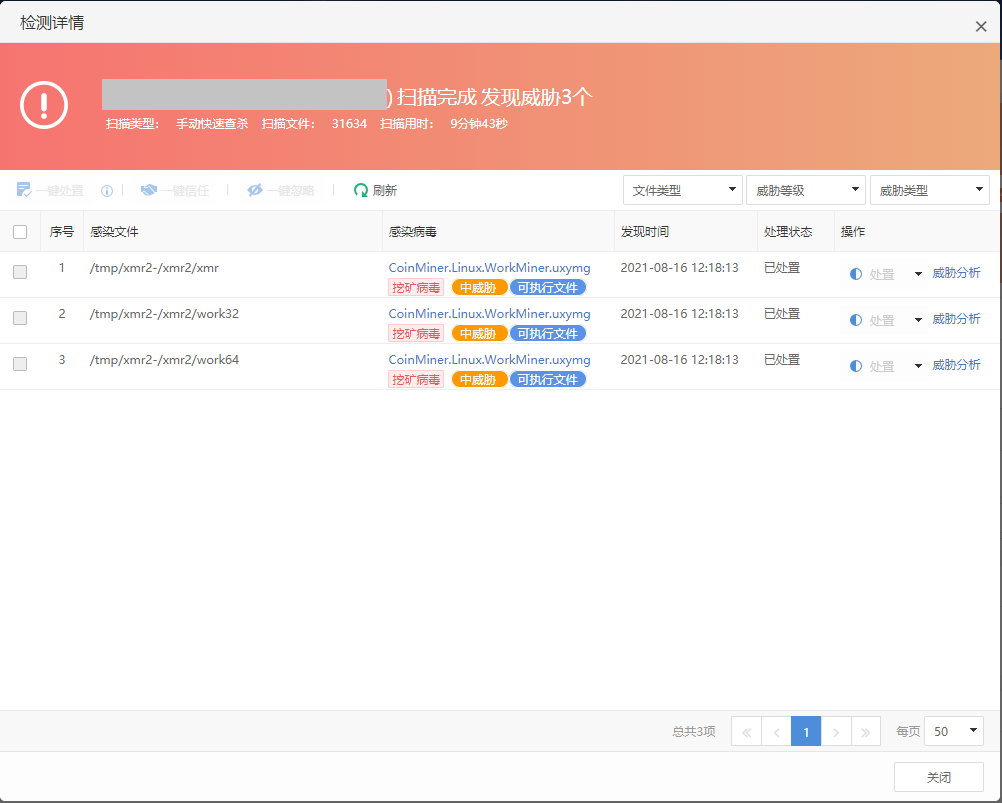This screenshot has width=1002, height=803.
Task: Click the 发现时间 column header
Action: coord(645,232)
